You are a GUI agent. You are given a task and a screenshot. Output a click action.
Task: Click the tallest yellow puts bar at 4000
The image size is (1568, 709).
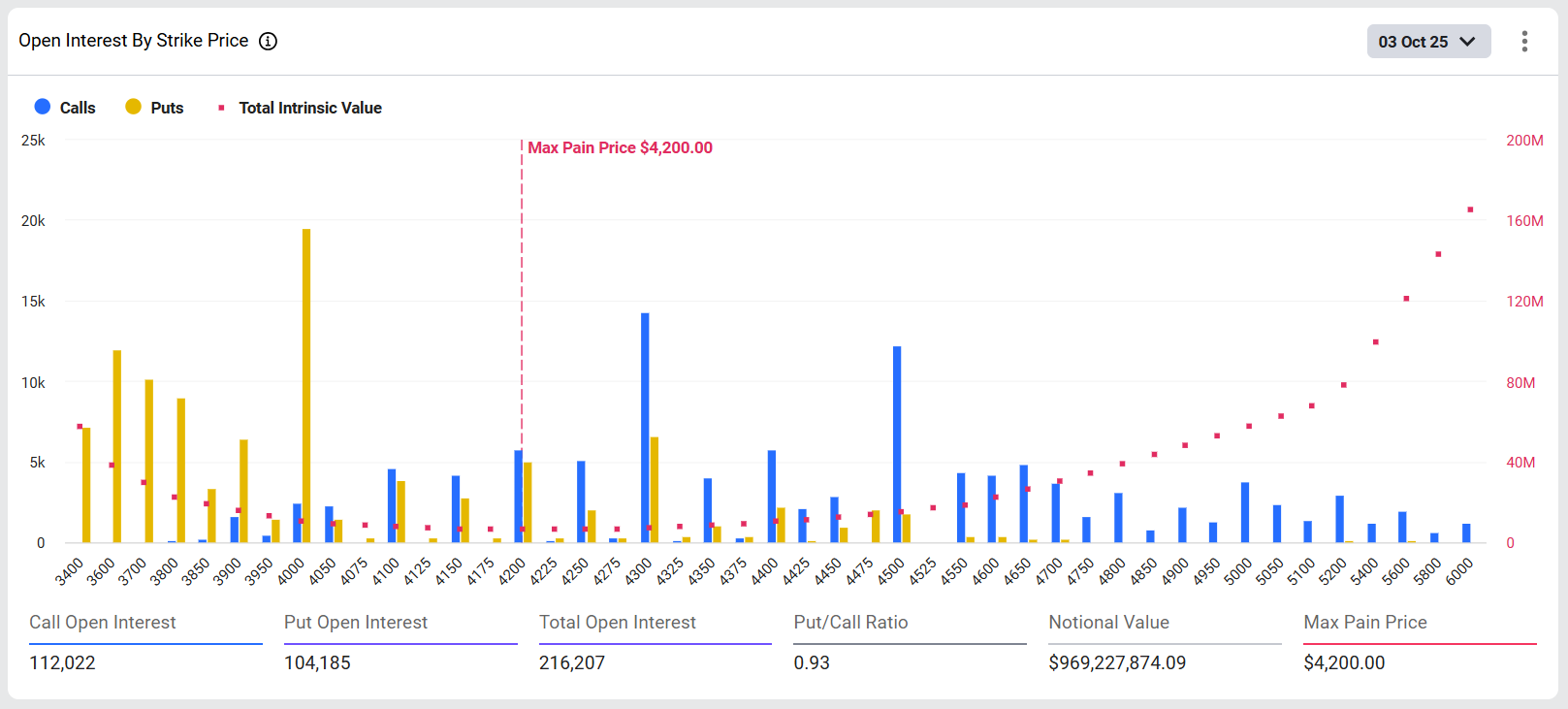[306, 388]
